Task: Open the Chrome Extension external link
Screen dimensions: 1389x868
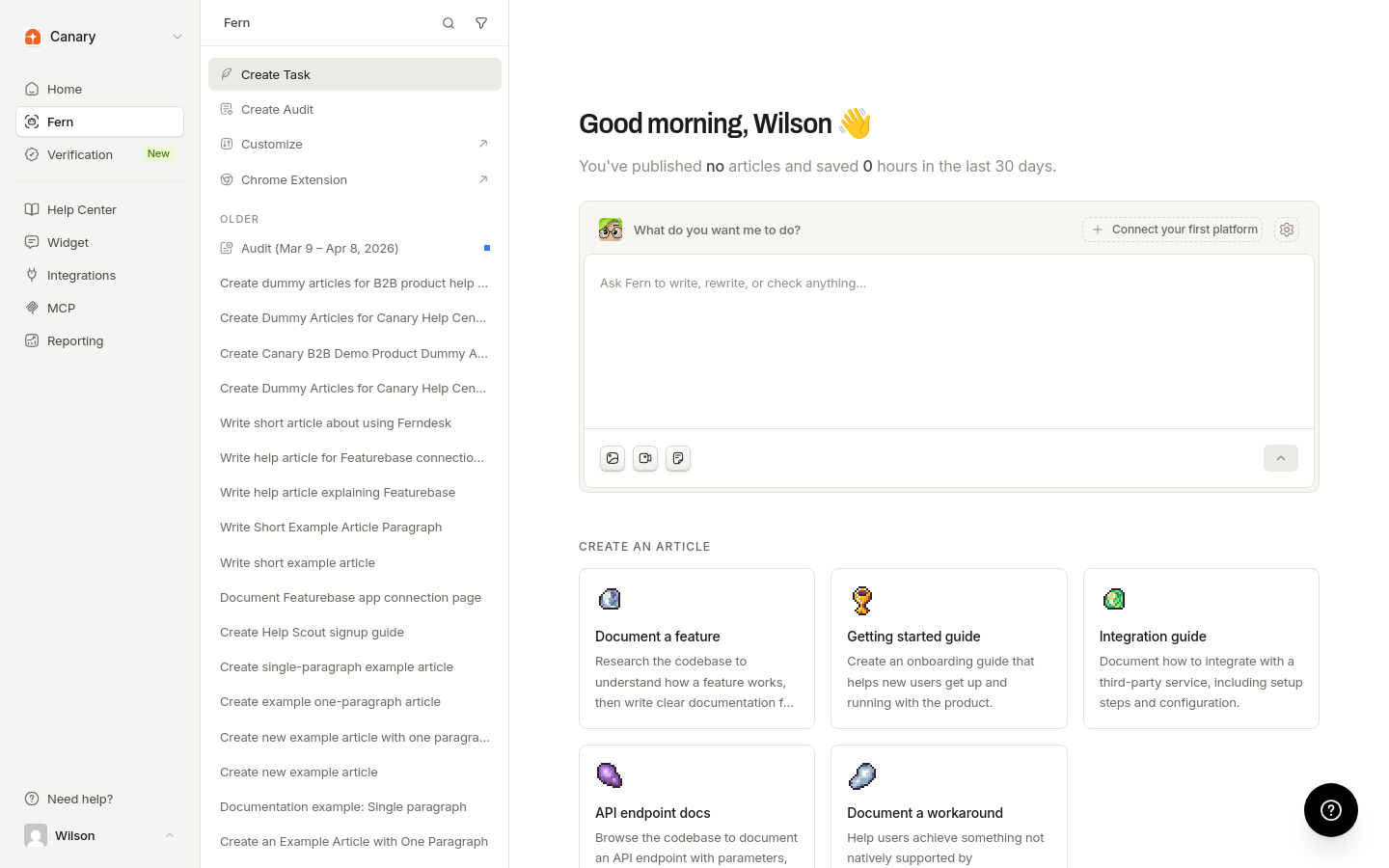Action: pyautogui.click(x=355, y=179)
